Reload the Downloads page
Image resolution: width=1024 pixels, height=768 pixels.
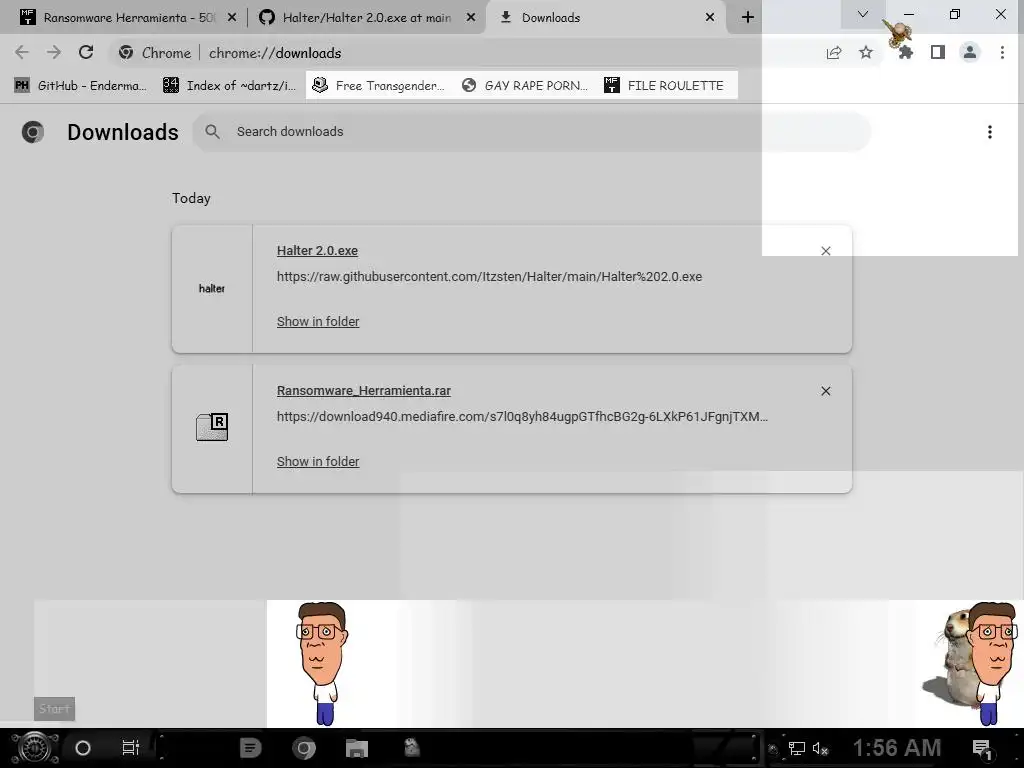pos(86,52)
